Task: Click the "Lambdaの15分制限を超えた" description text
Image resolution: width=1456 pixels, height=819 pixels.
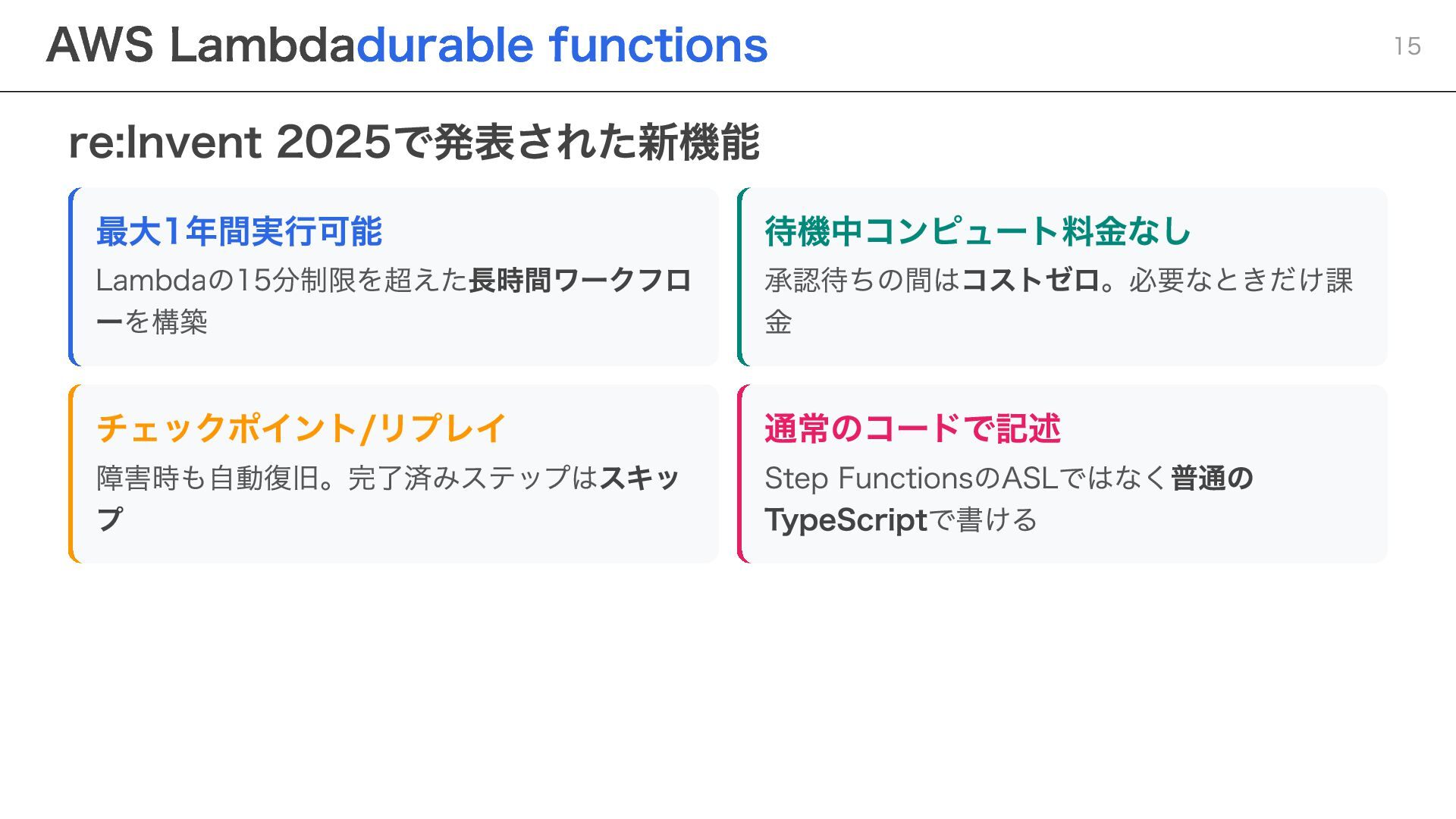Action: click(x=281, y=281)
